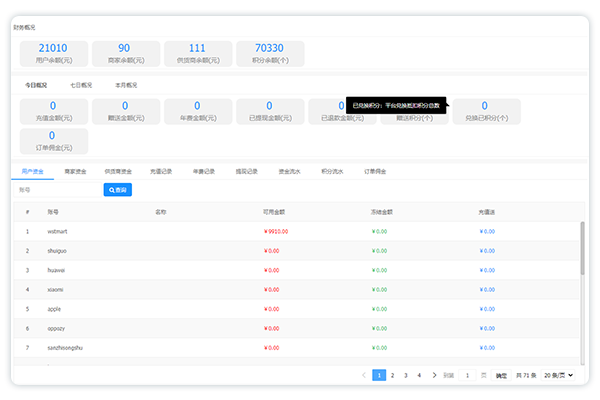This screenshot has width=600, height=400.
Task: Click the 账号 search input field
Action: [56, 189]
